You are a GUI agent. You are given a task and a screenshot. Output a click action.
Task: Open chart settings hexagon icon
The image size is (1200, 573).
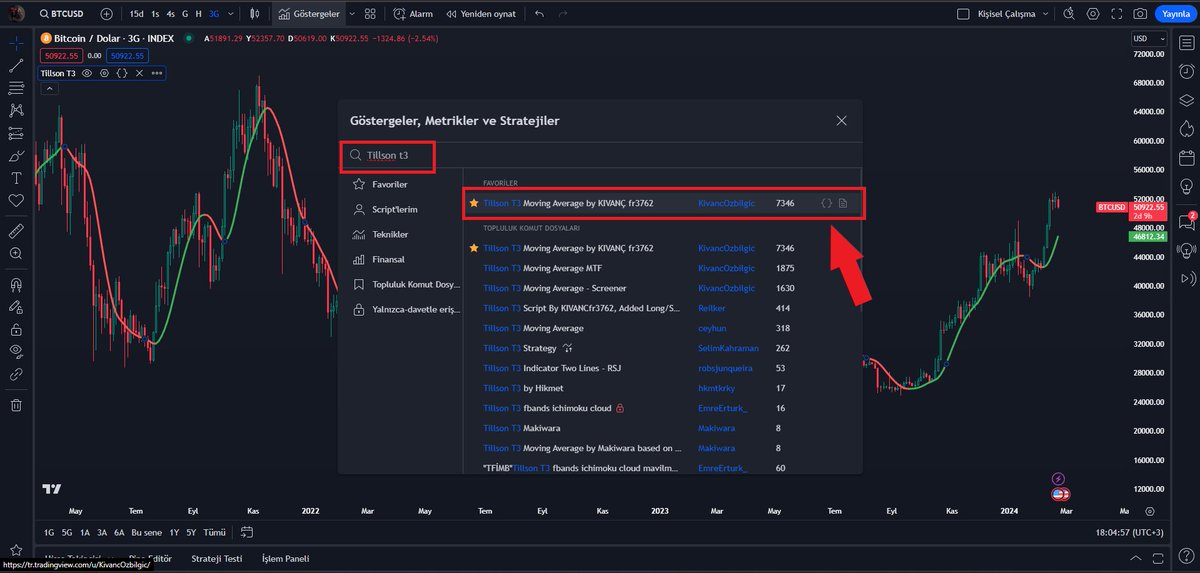pos(1092,14)
